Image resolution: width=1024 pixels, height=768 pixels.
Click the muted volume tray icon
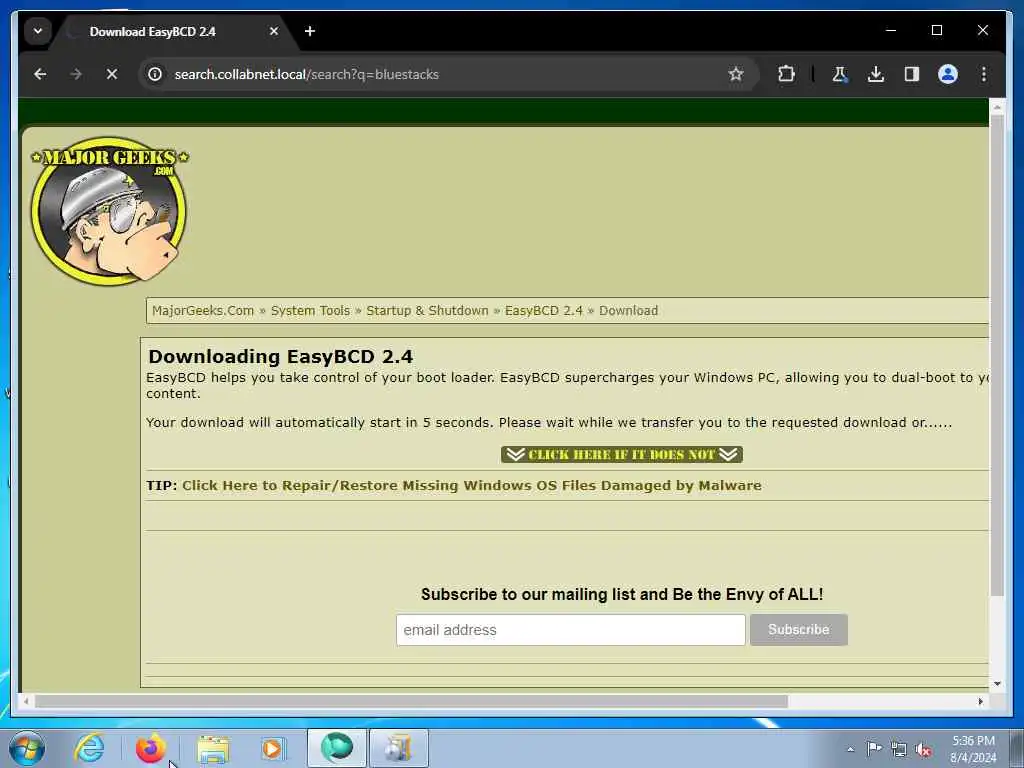(x=923, y=749)
